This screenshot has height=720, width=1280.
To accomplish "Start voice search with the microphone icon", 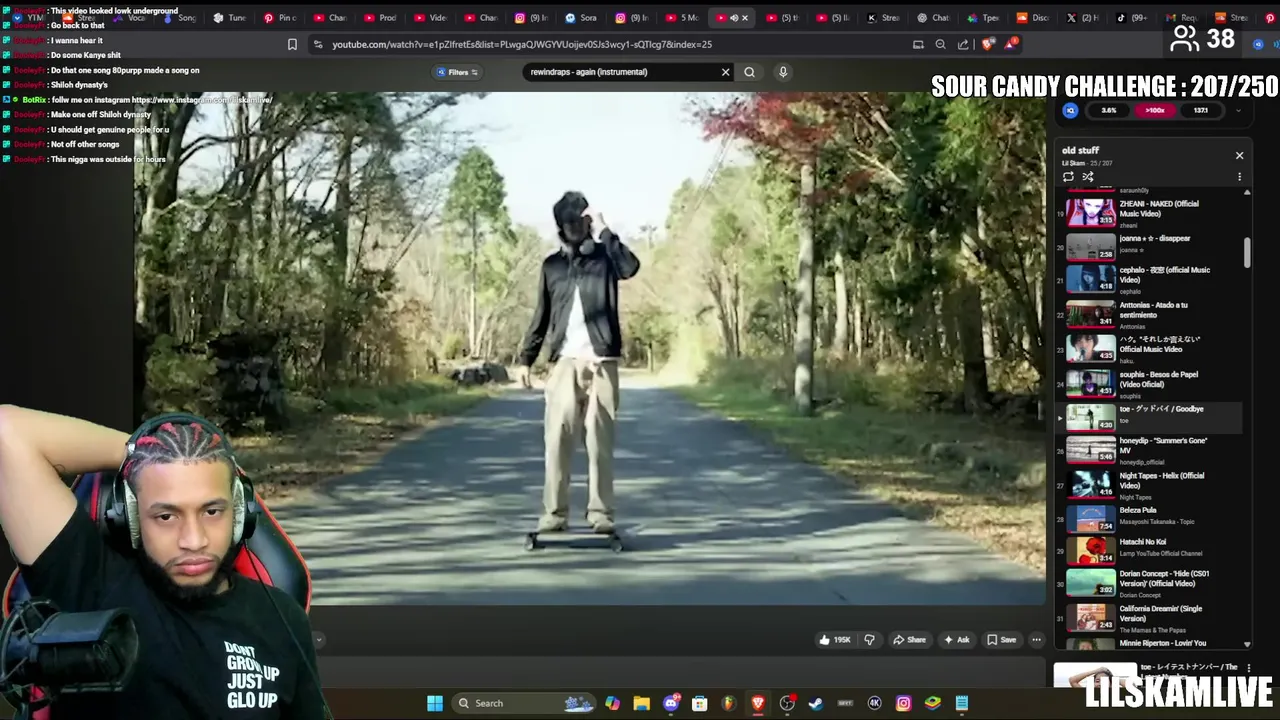I will pos(783,72).
